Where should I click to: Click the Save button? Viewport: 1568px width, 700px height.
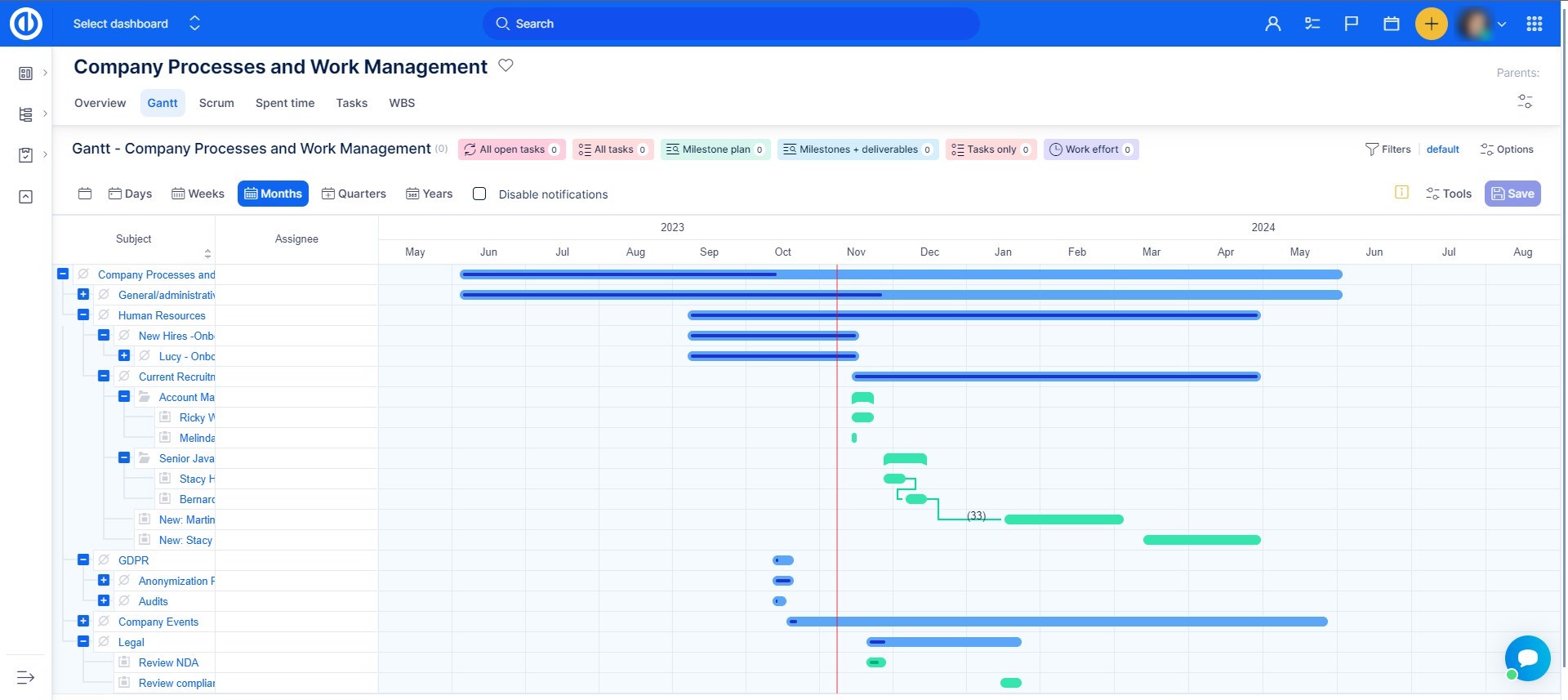(x=1512, y=194)
